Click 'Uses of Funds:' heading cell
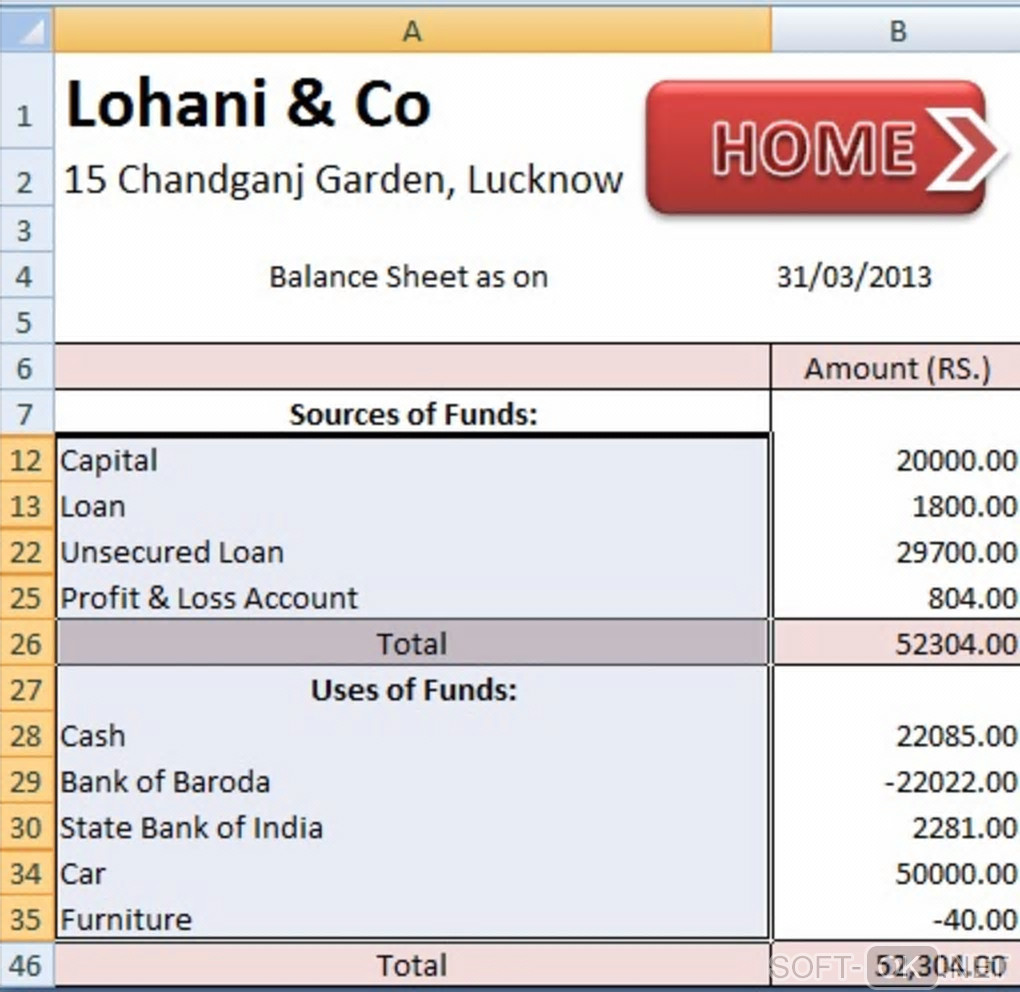Image resolution: width=1020 pixels, height=992 pixels. [412, 690]
